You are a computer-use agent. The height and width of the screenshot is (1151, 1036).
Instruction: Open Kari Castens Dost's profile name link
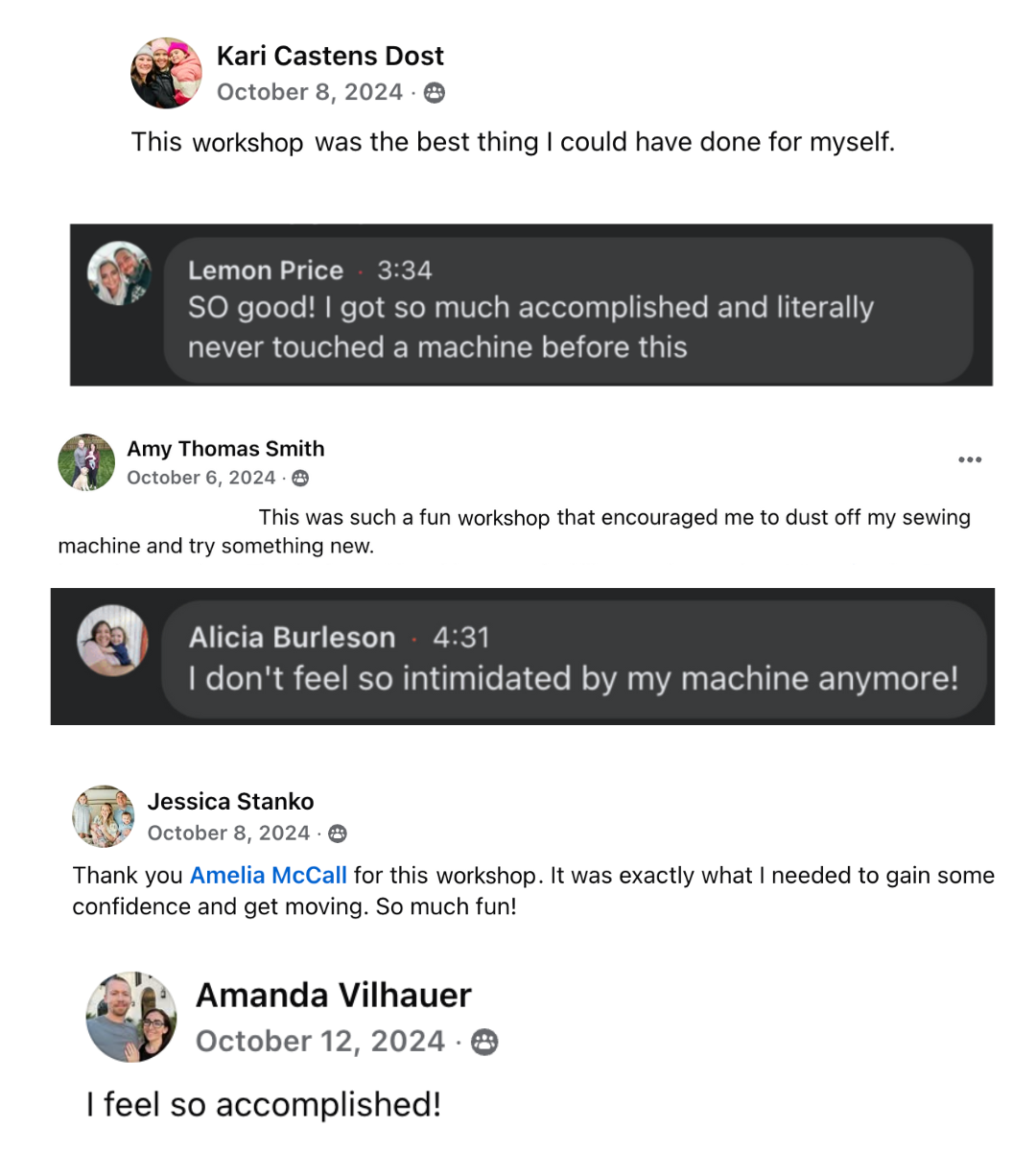(330, 56)
